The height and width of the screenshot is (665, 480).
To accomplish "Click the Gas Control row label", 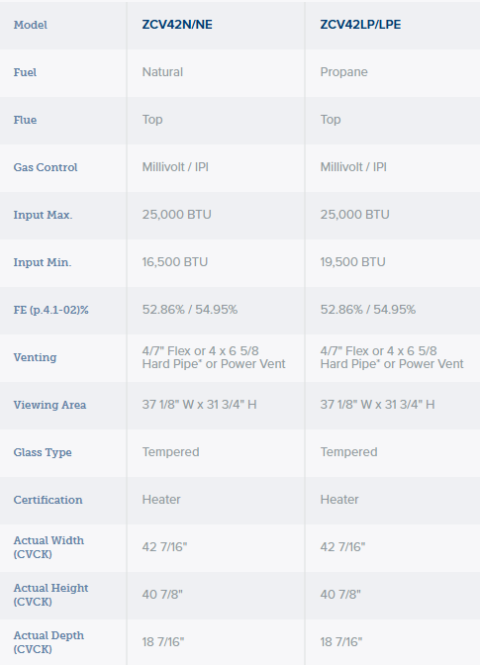I will [45, 167].
